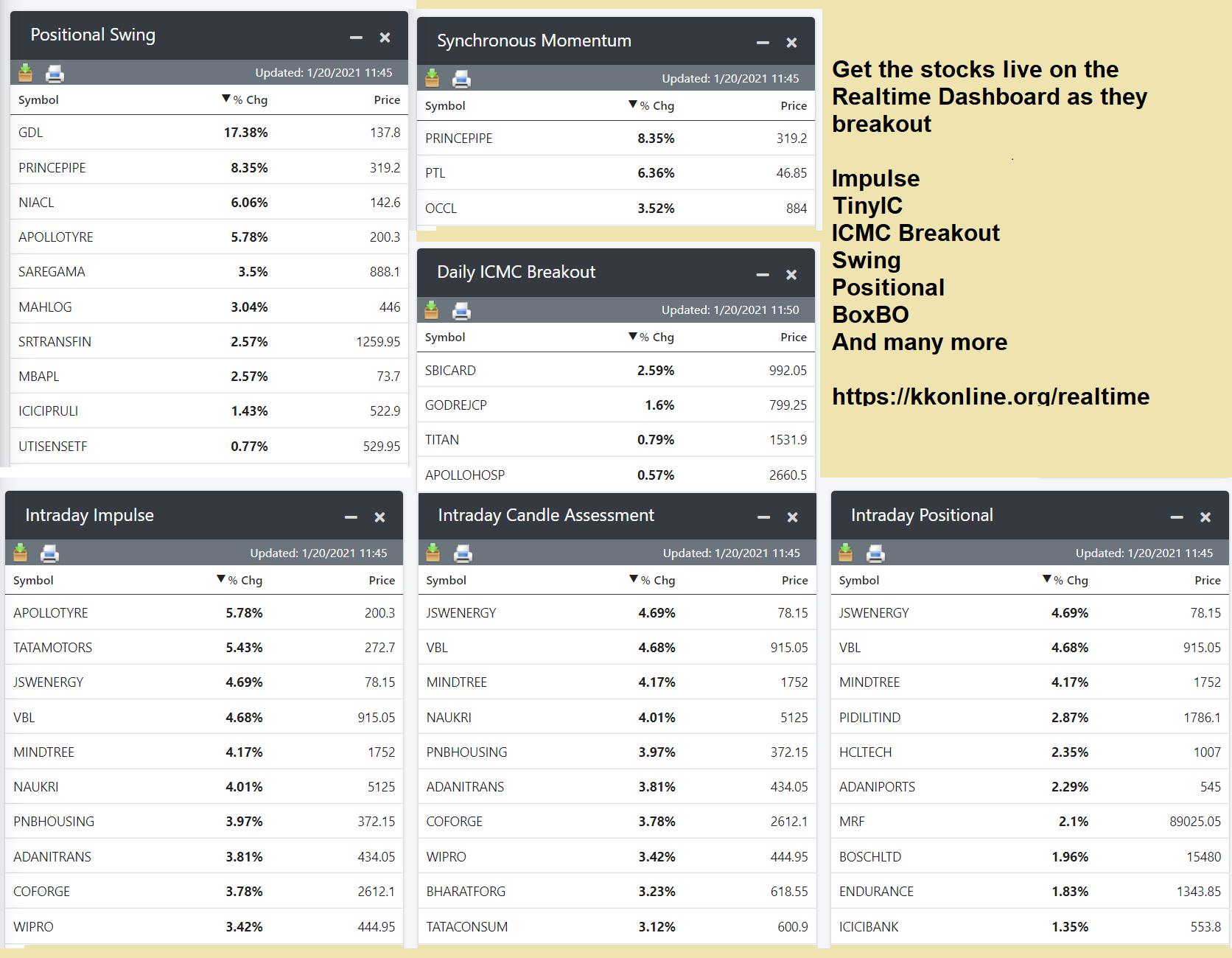Image resolution: width=1232 pixels, height=958 pixels.
Task: Export the Intraday Candle Assessment table
Action: click(433, 553)
